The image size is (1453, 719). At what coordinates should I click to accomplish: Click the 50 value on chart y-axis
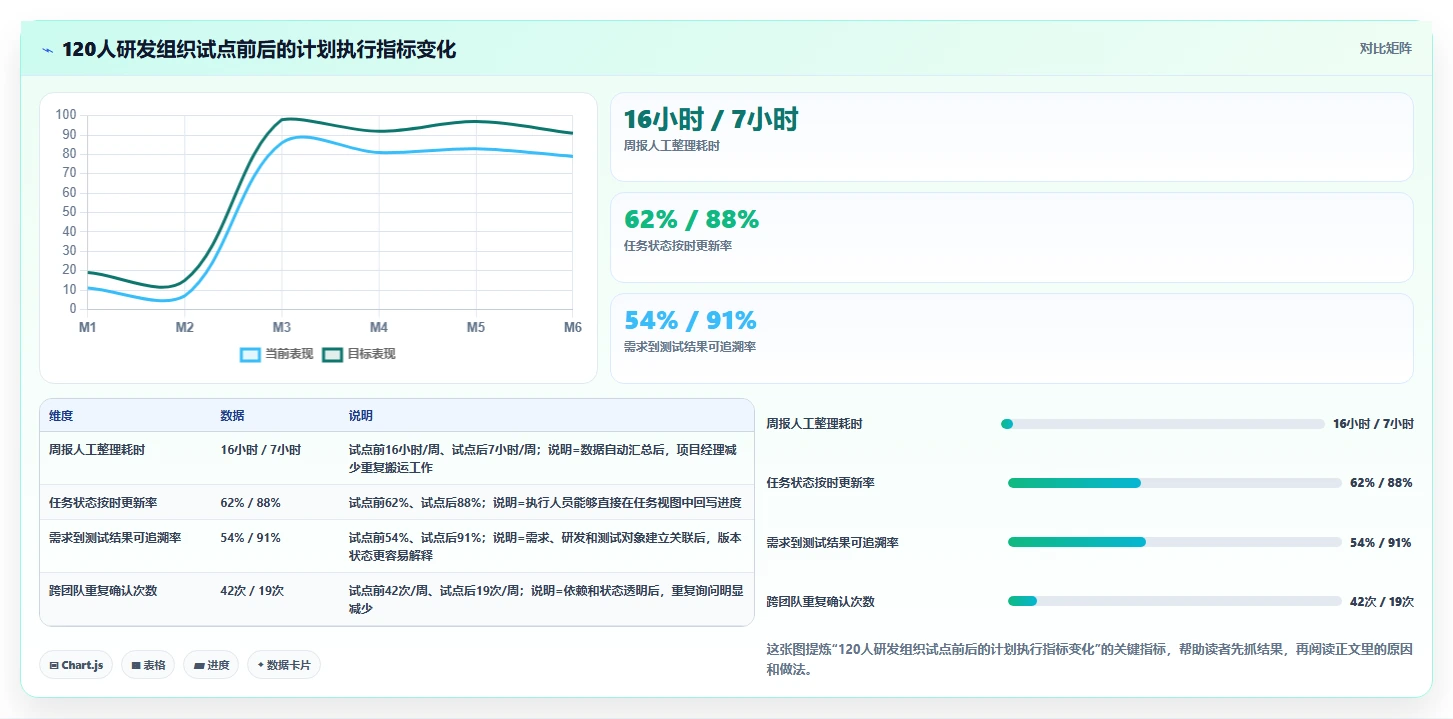[69, 212]
